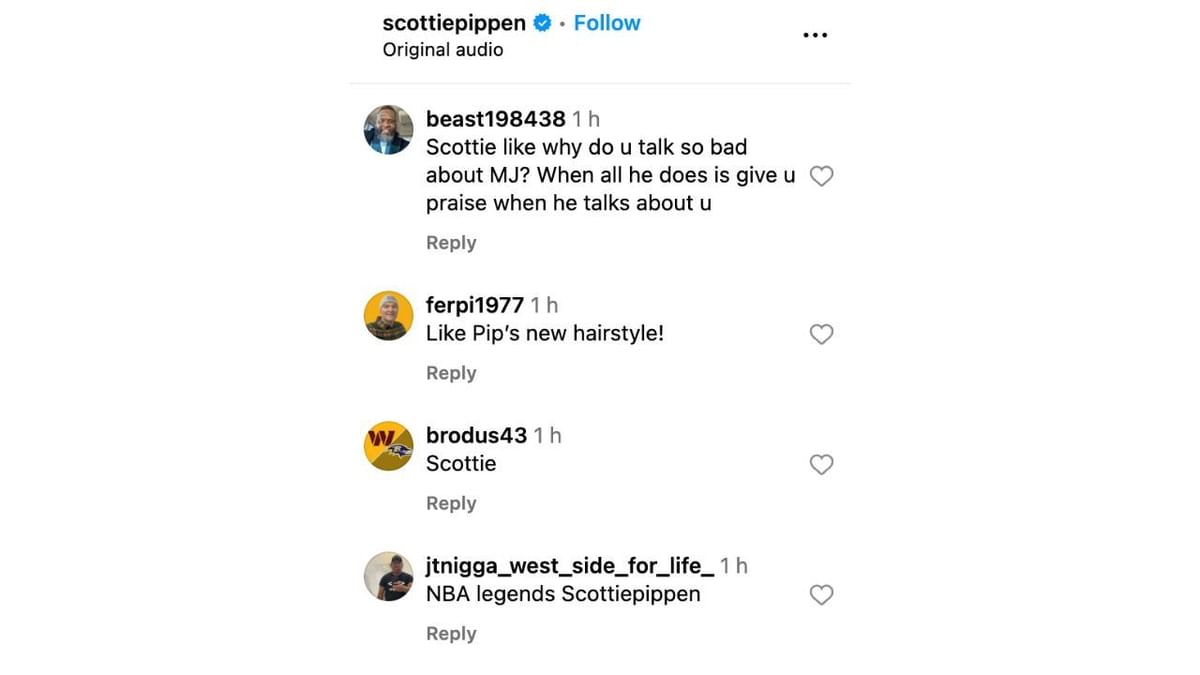Reply to ferpi1977's comment
1200x675 pixels.
[451, 373]
